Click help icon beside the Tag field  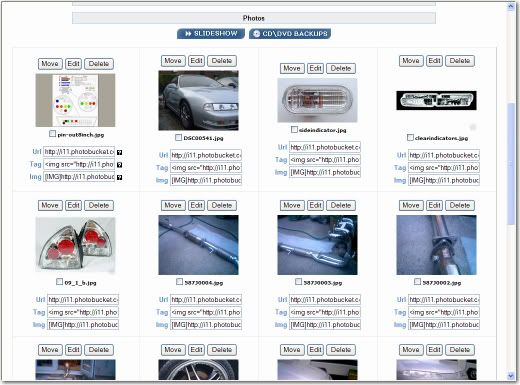(x=119, y=165)
